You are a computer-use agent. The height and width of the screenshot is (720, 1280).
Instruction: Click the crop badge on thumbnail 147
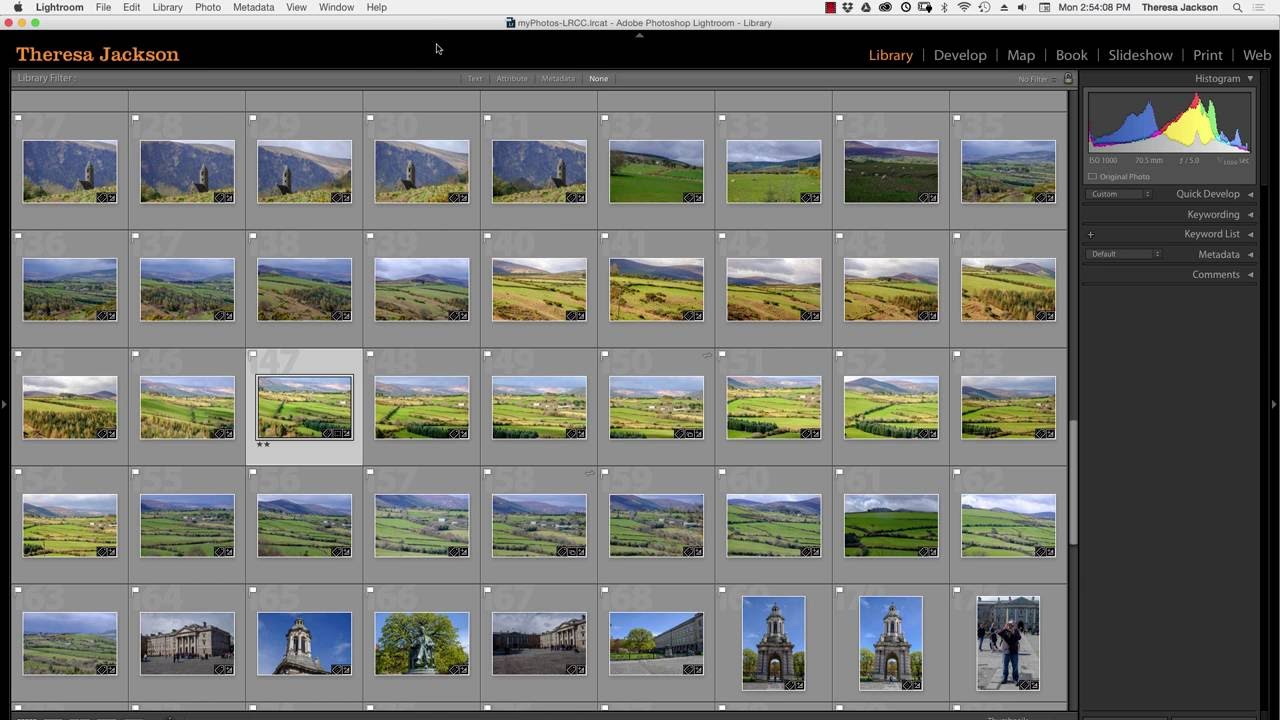pyautogui.click(x=337, y=434)
